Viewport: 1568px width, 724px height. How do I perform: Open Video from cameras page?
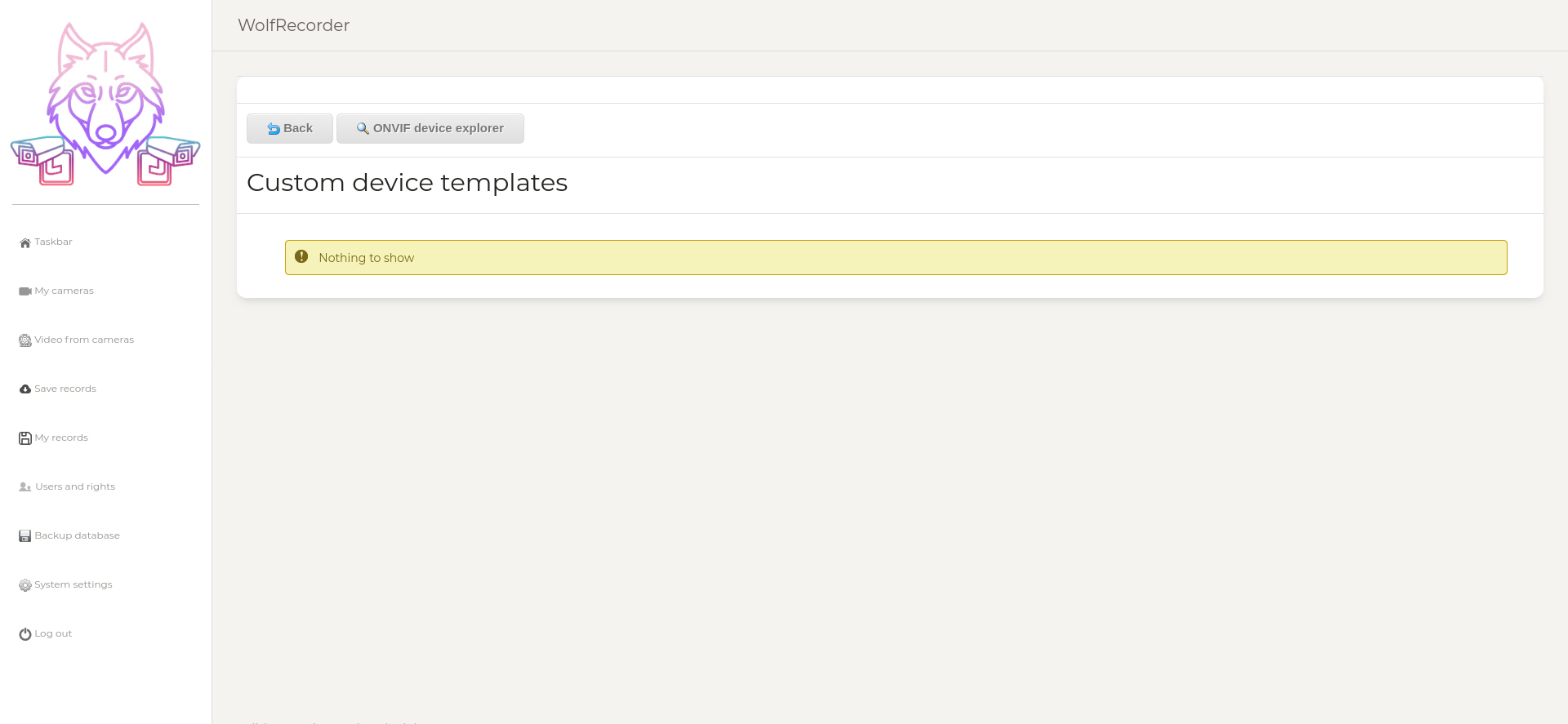click(84, 340)
